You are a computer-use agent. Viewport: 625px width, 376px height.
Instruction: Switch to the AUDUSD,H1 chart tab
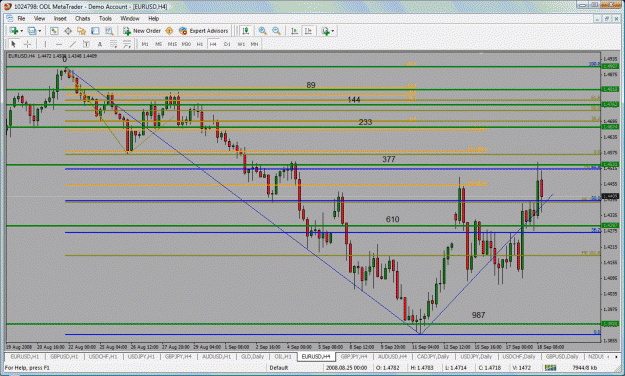click(x=216, y=356)
